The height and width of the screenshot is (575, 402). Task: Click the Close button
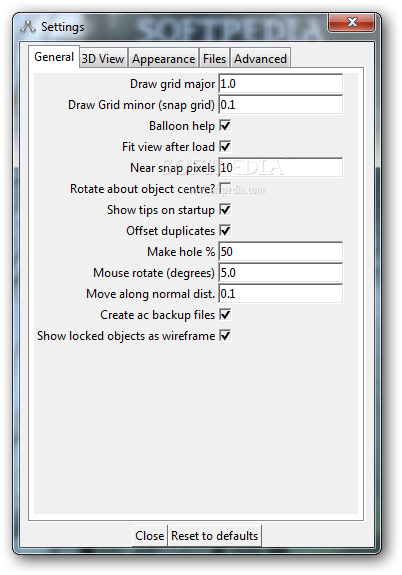(x=150, y=536)
